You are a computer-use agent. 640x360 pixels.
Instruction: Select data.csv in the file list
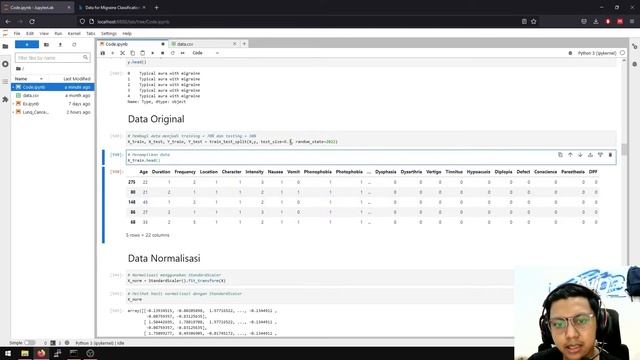pos(53,96)
